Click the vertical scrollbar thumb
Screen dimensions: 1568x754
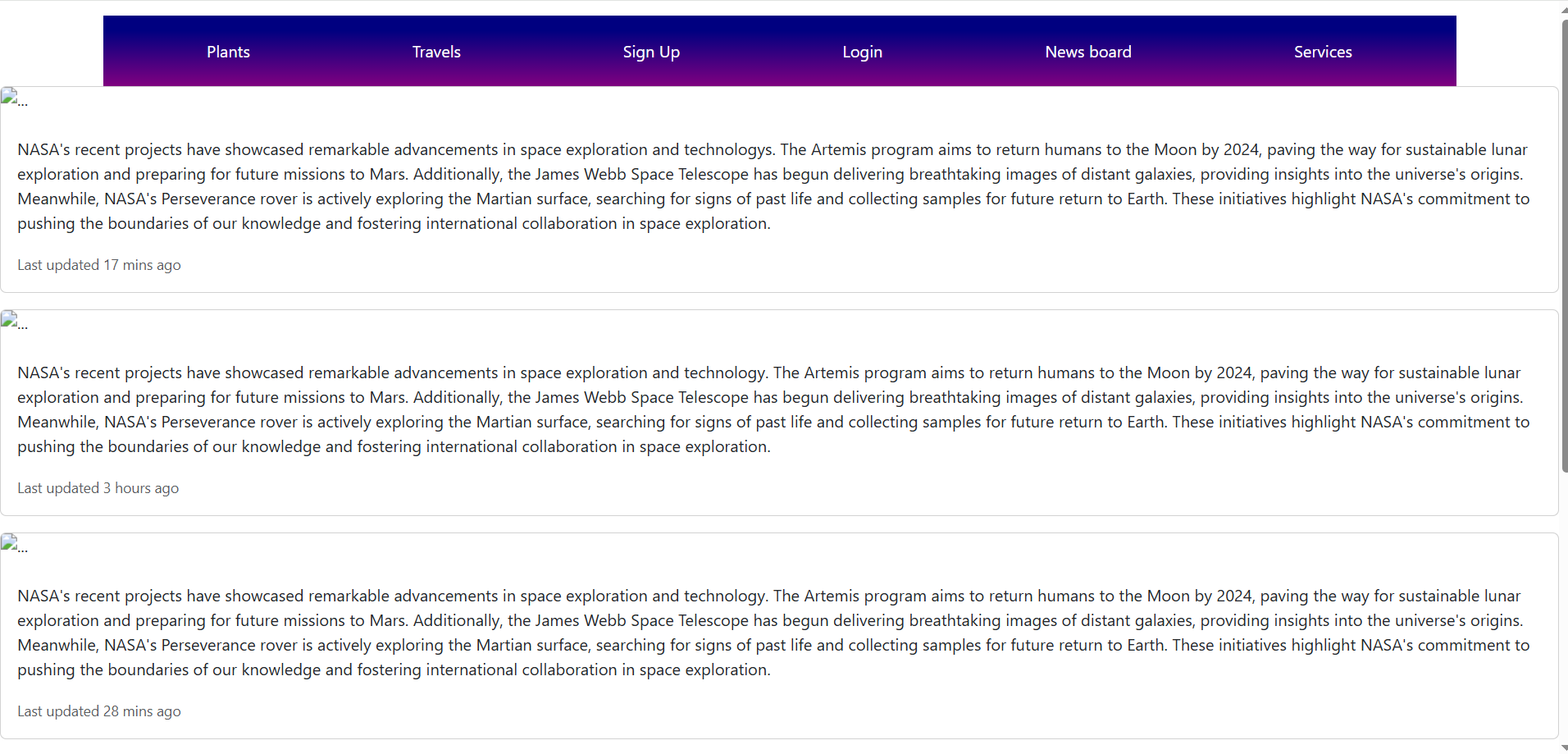(1565, 244)
